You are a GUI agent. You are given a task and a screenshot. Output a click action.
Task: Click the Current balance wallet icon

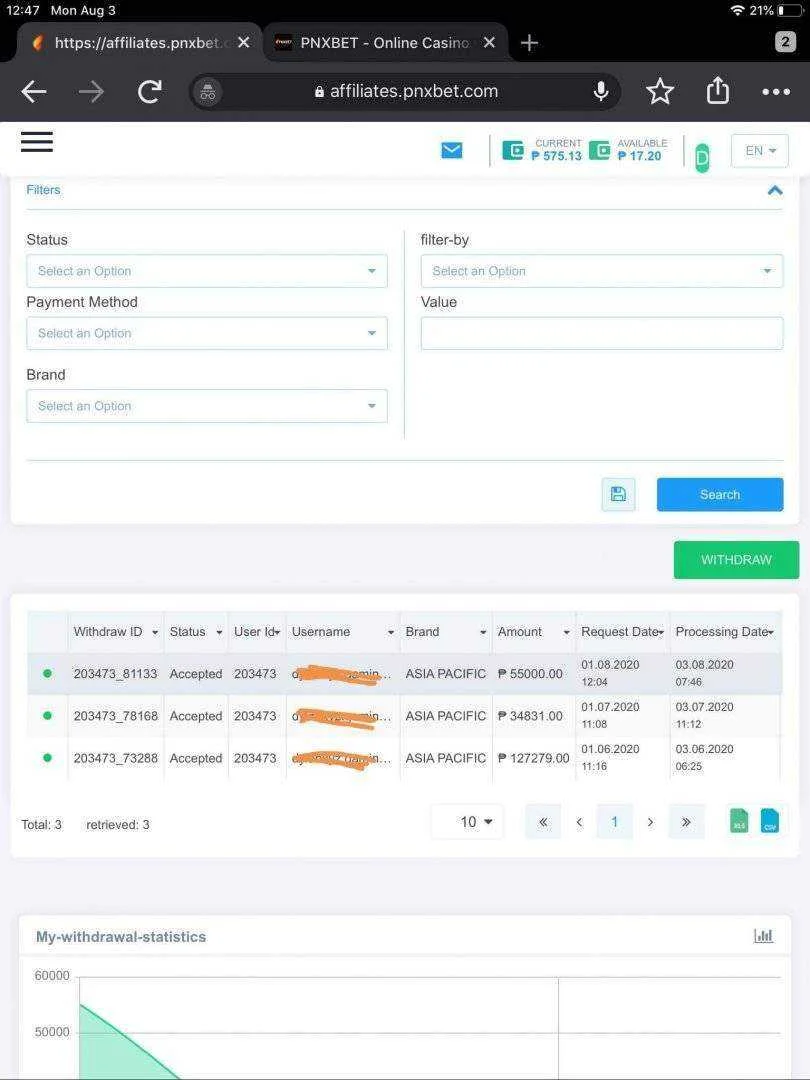[x=512, y=149]
